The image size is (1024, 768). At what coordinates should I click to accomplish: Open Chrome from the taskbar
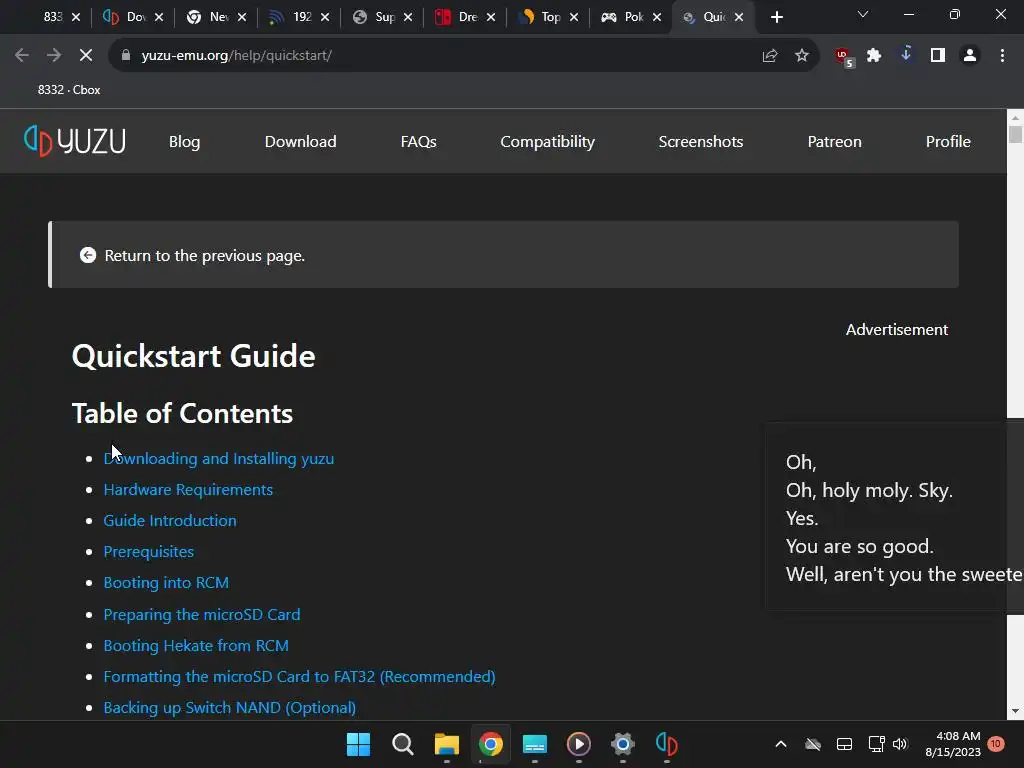coord(490,744)
